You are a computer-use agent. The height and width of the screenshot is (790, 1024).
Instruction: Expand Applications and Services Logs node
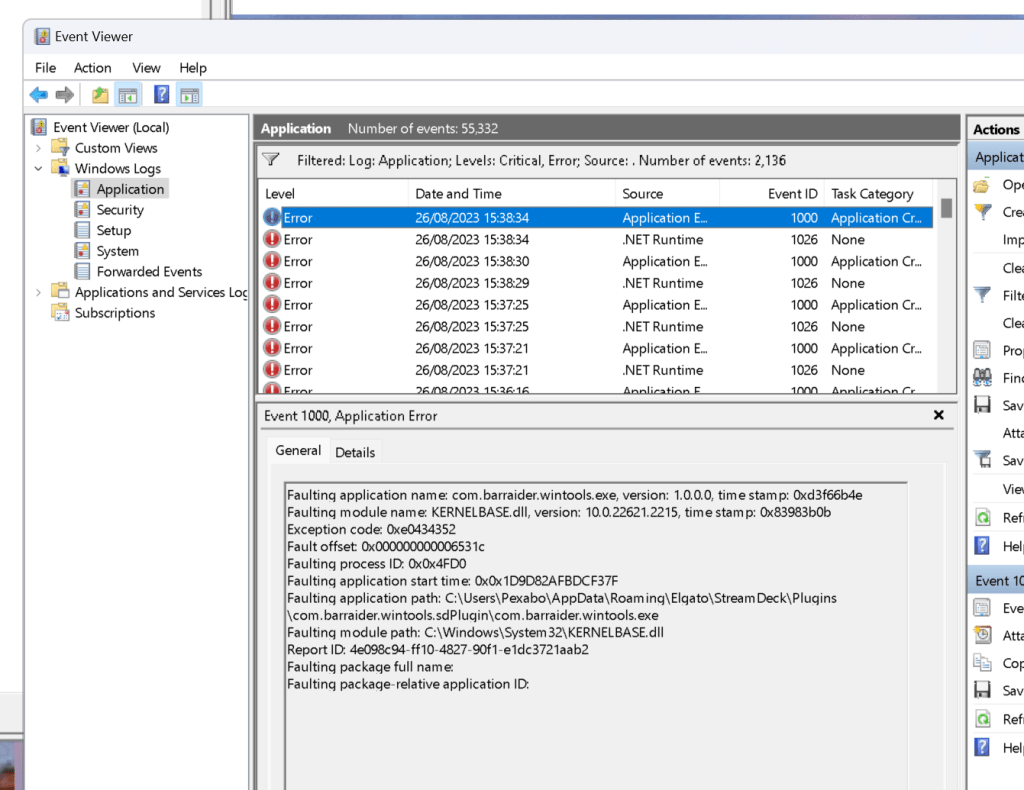pos(39,292)
